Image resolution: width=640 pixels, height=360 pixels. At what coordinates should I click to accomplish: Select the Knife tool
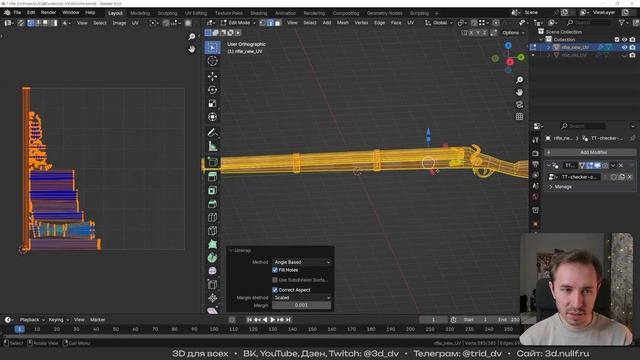pos(212,231)
